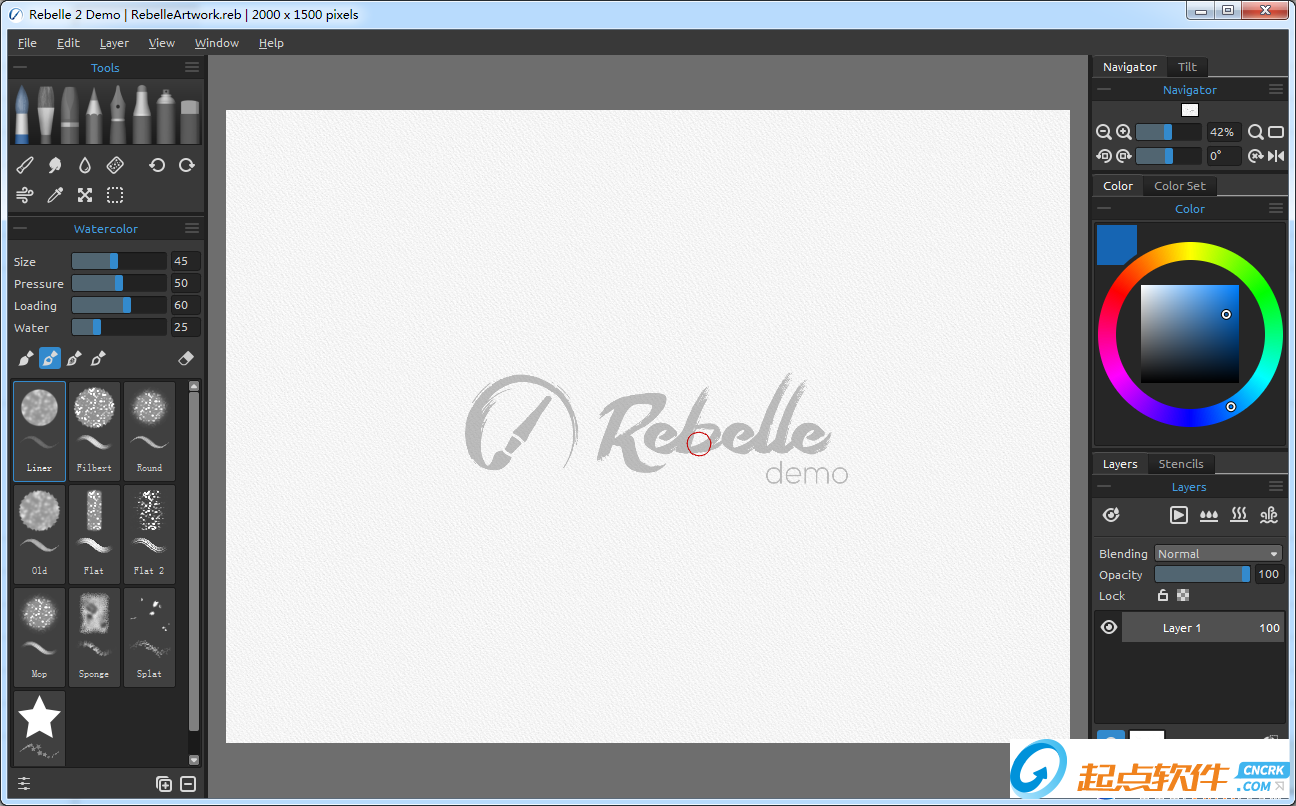Flip the canvas view horizontally
The image size is (1296, 806).
point(1276,156)
